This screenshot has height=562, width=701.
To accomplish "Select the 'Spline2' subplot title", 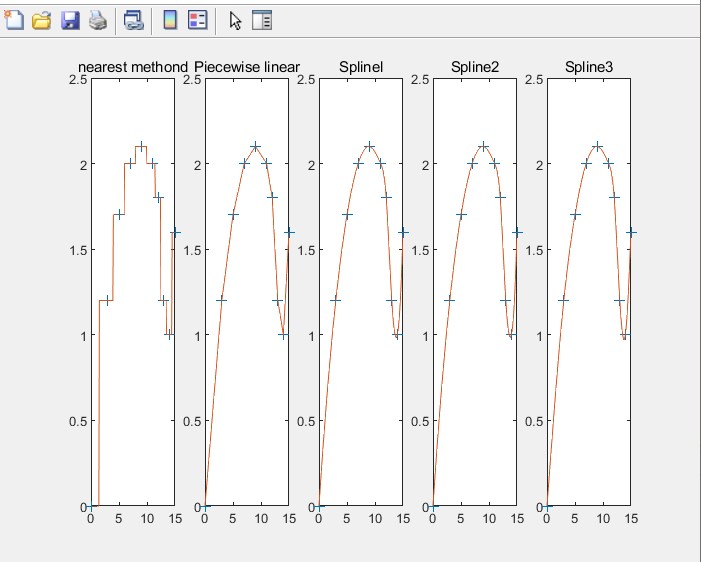I will (475, 67).
